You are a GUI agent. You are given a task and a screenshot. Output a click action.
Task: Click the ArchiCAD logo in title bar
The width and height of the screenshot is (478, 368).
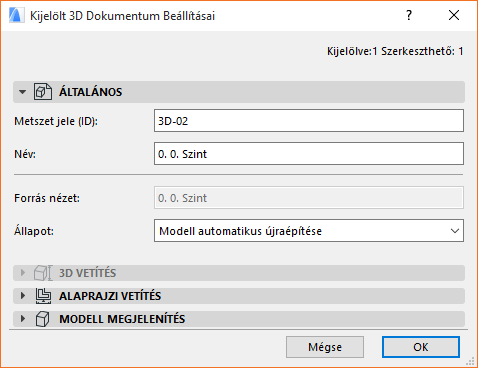click(x=16, y=15)
